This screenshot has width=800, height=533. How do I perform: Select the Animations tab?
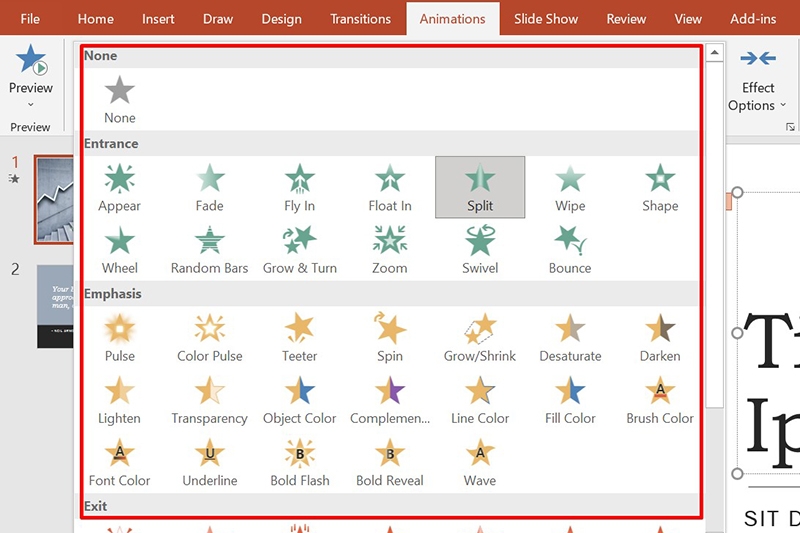453,19
